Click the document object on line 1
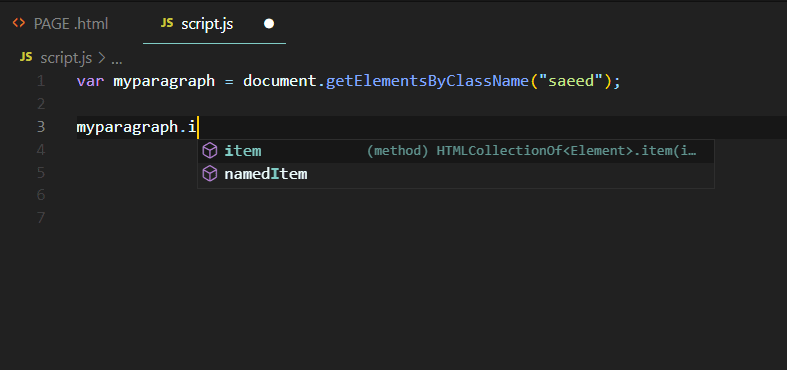The height and width of the screenshot is (370, 787). (280, 81)
